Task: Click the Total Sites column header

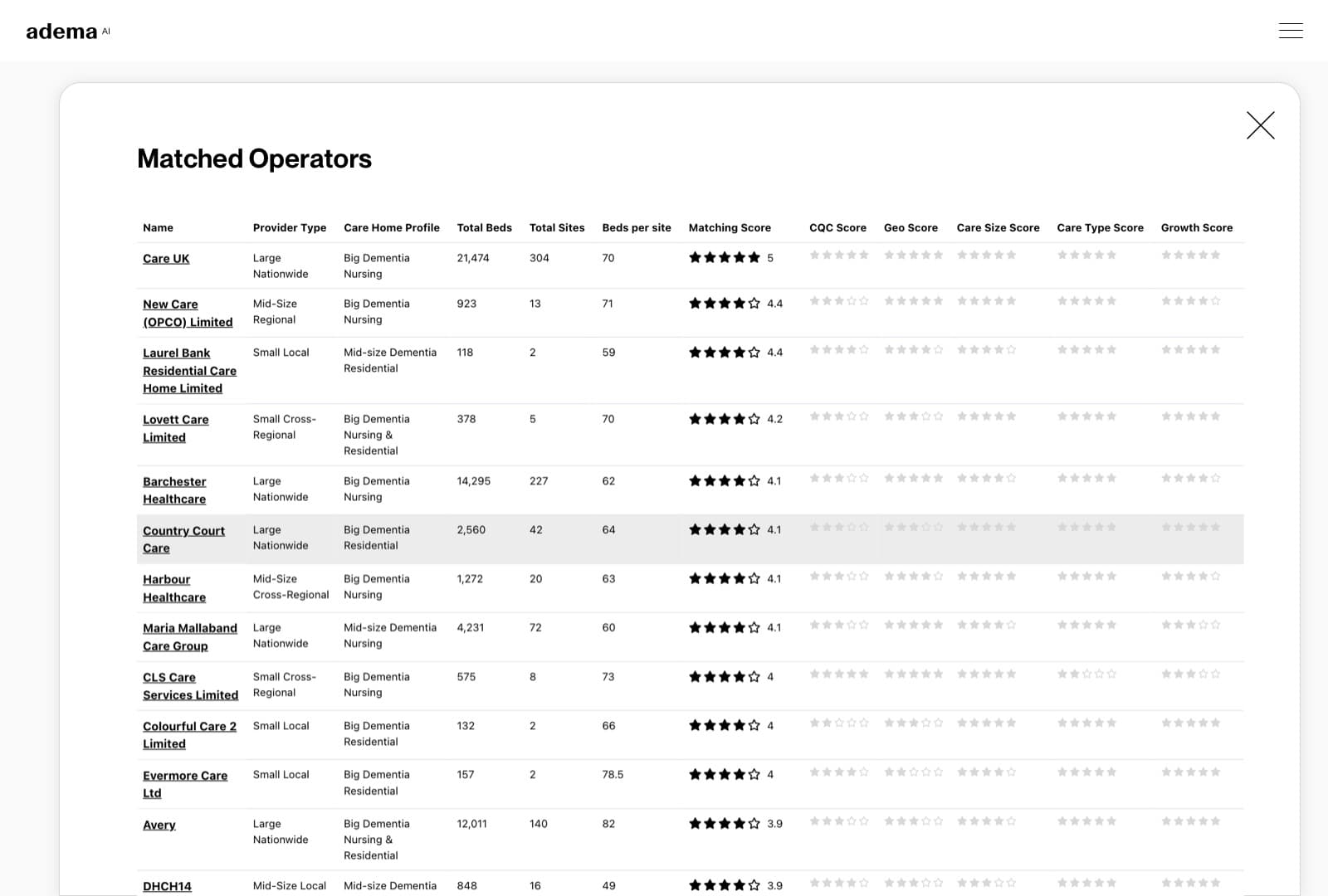Action: click(557, 227)
